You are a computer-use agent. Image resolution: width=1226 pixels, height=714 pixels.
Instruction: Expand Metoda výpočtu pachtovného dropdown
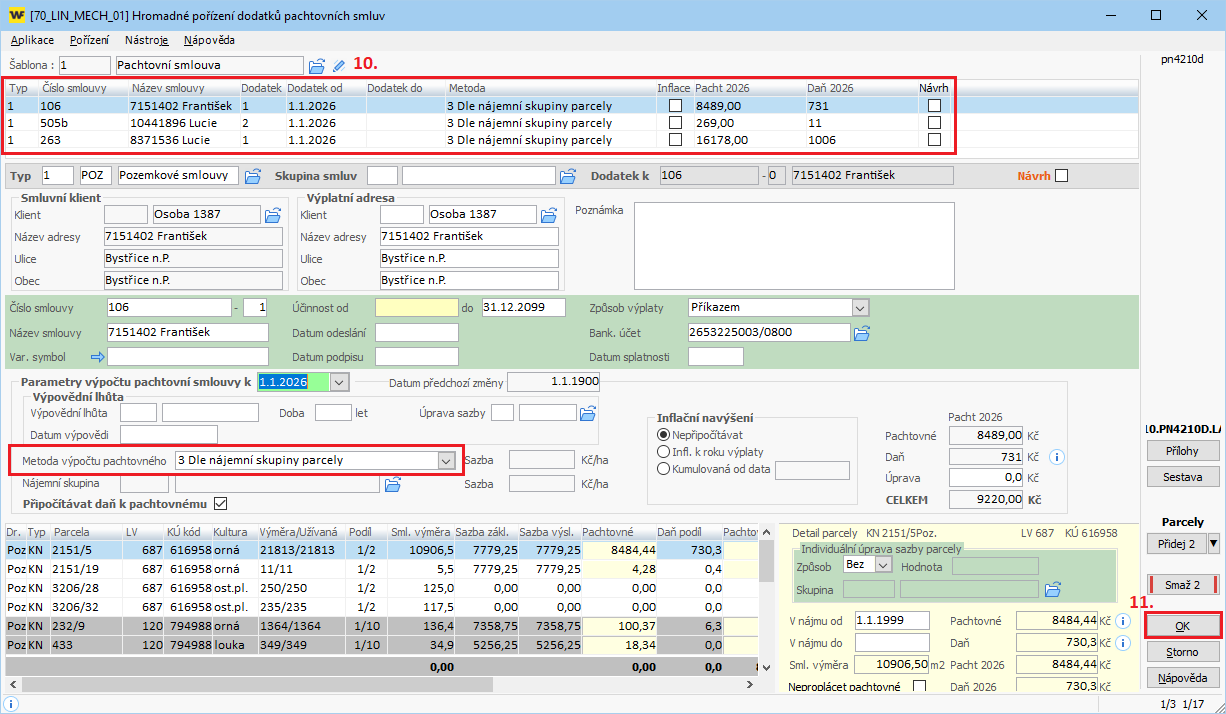pyautogui.click(x=445, y=460)
